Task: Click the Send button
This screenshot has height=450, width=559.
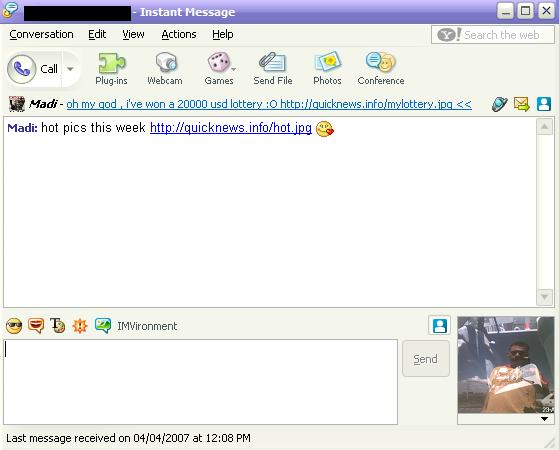Action: (426, 359)
